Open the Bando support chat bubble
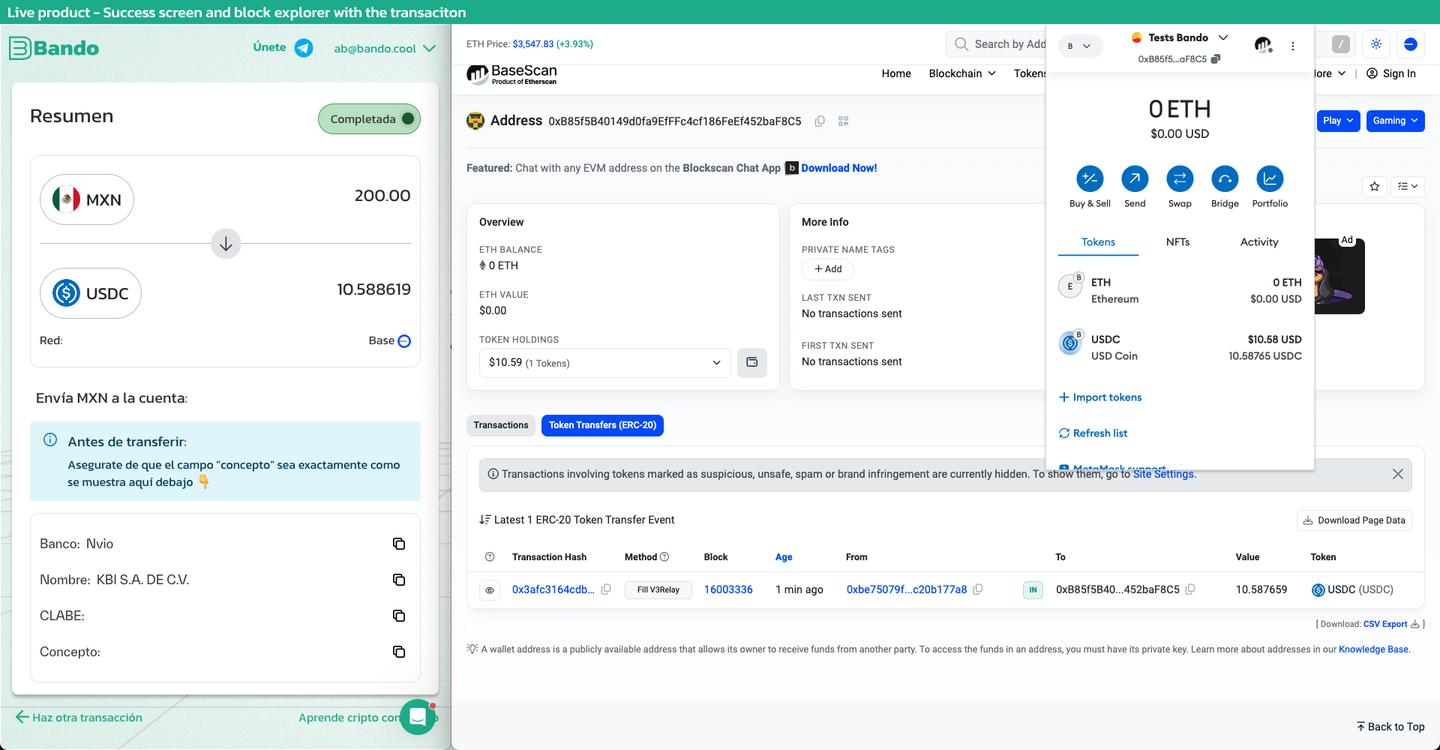The width and height of the screenshot is (1440, 750). [418, 717]
